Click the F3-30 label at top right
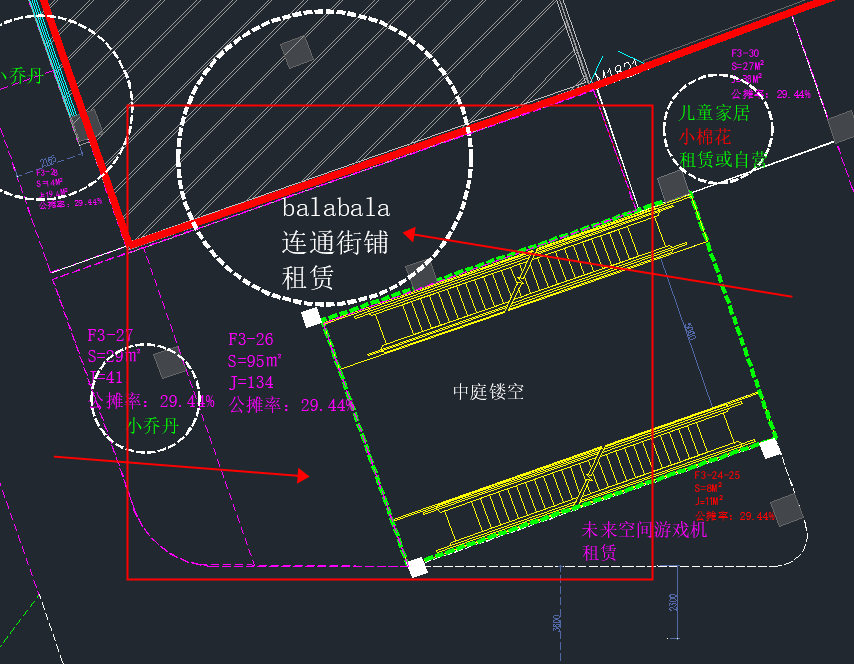 (x=745, y=53)
